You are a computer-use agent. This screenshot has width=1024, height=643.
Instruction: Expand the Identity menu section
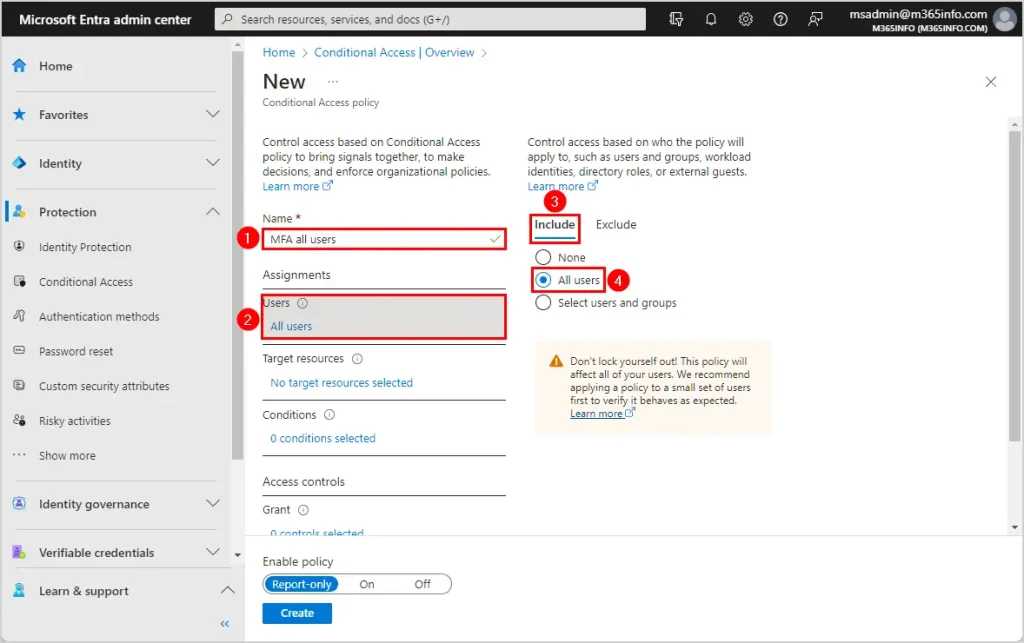[x=212, y=163]
